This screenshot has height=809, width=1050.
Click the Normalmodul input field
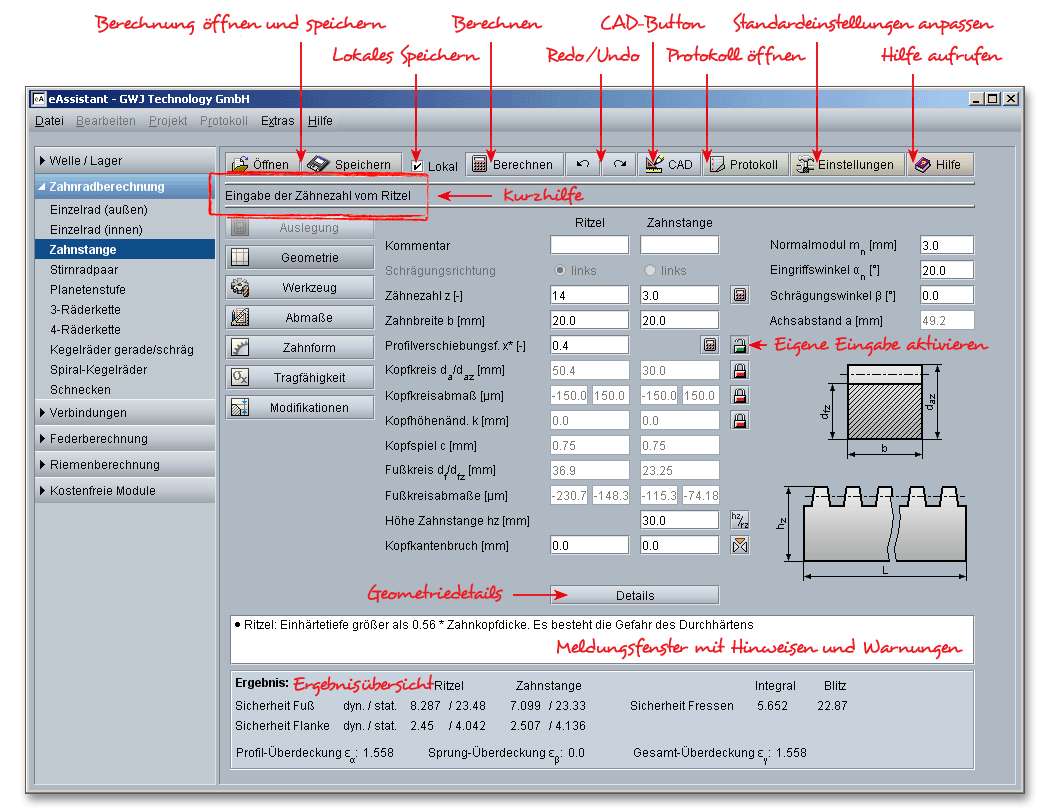(x=946, y=245)
